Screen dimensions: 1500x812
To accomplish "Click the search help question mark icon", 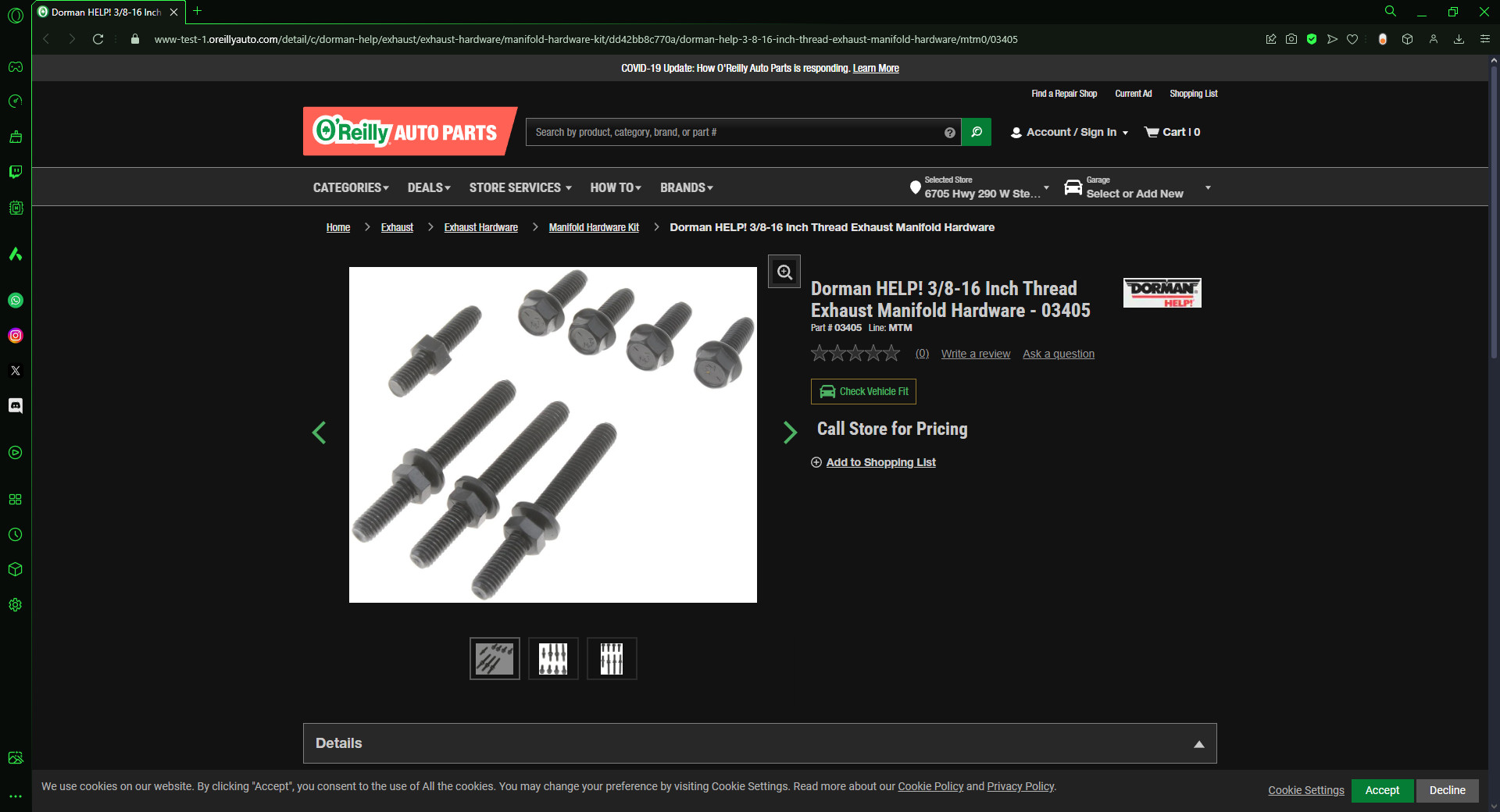I will [950, 133].
